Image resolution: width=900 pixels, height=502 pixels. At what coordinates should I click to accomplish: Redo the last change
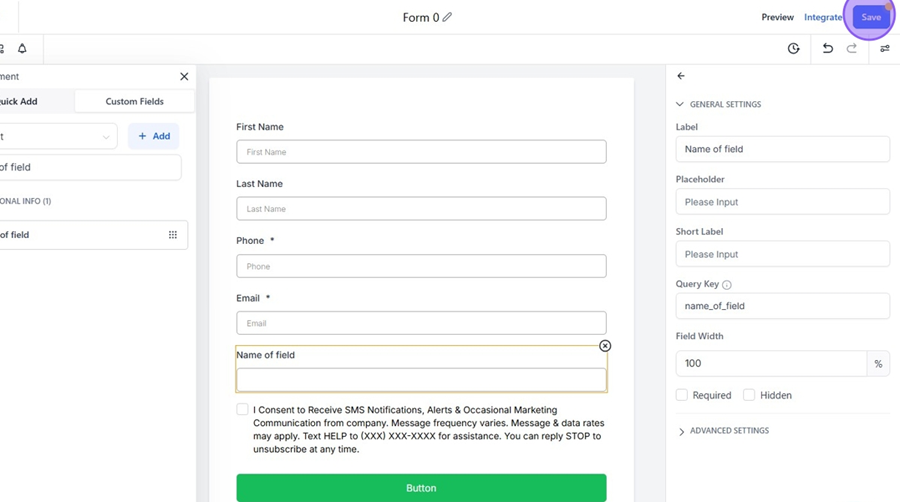[x=852, y=49]
